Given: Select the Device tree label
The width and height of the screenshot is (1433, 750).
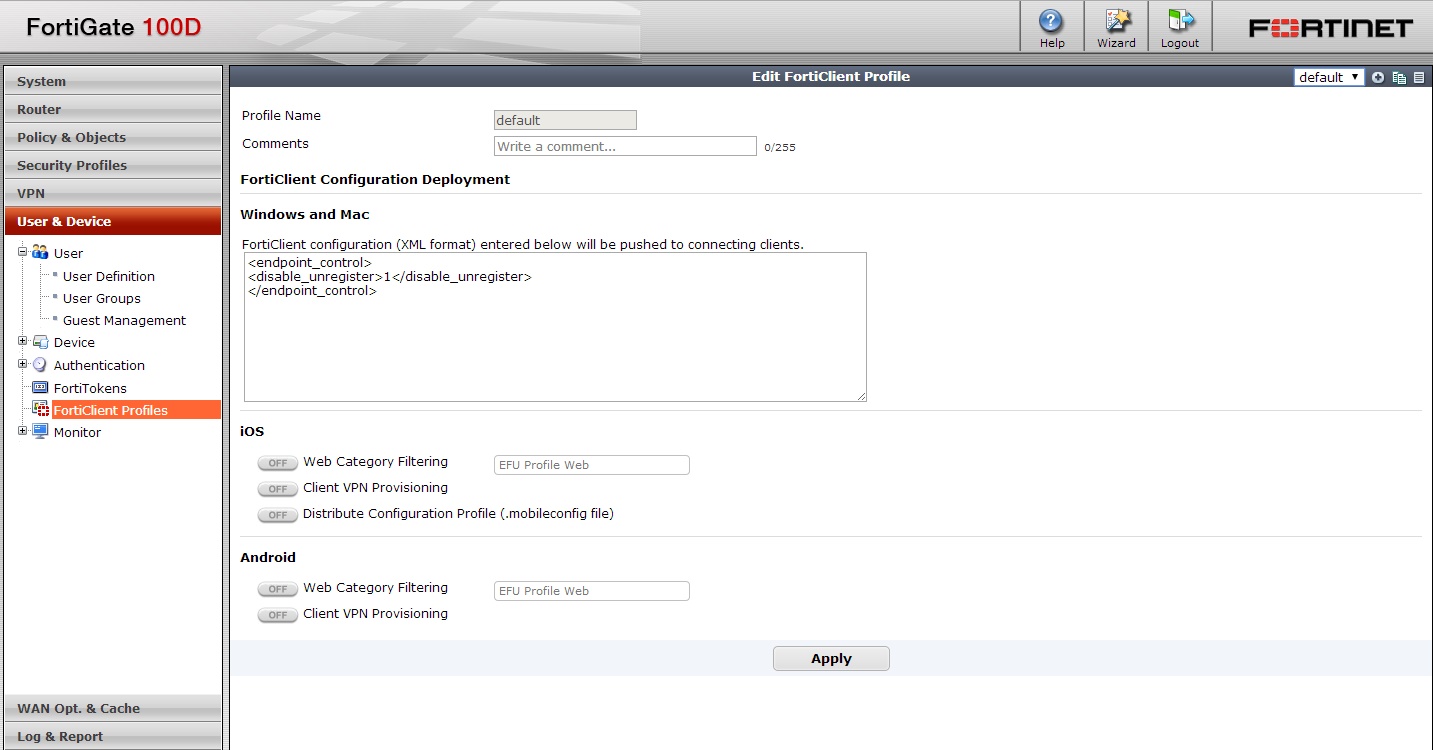Looking at the screenshot, I should tap(74, 342).
